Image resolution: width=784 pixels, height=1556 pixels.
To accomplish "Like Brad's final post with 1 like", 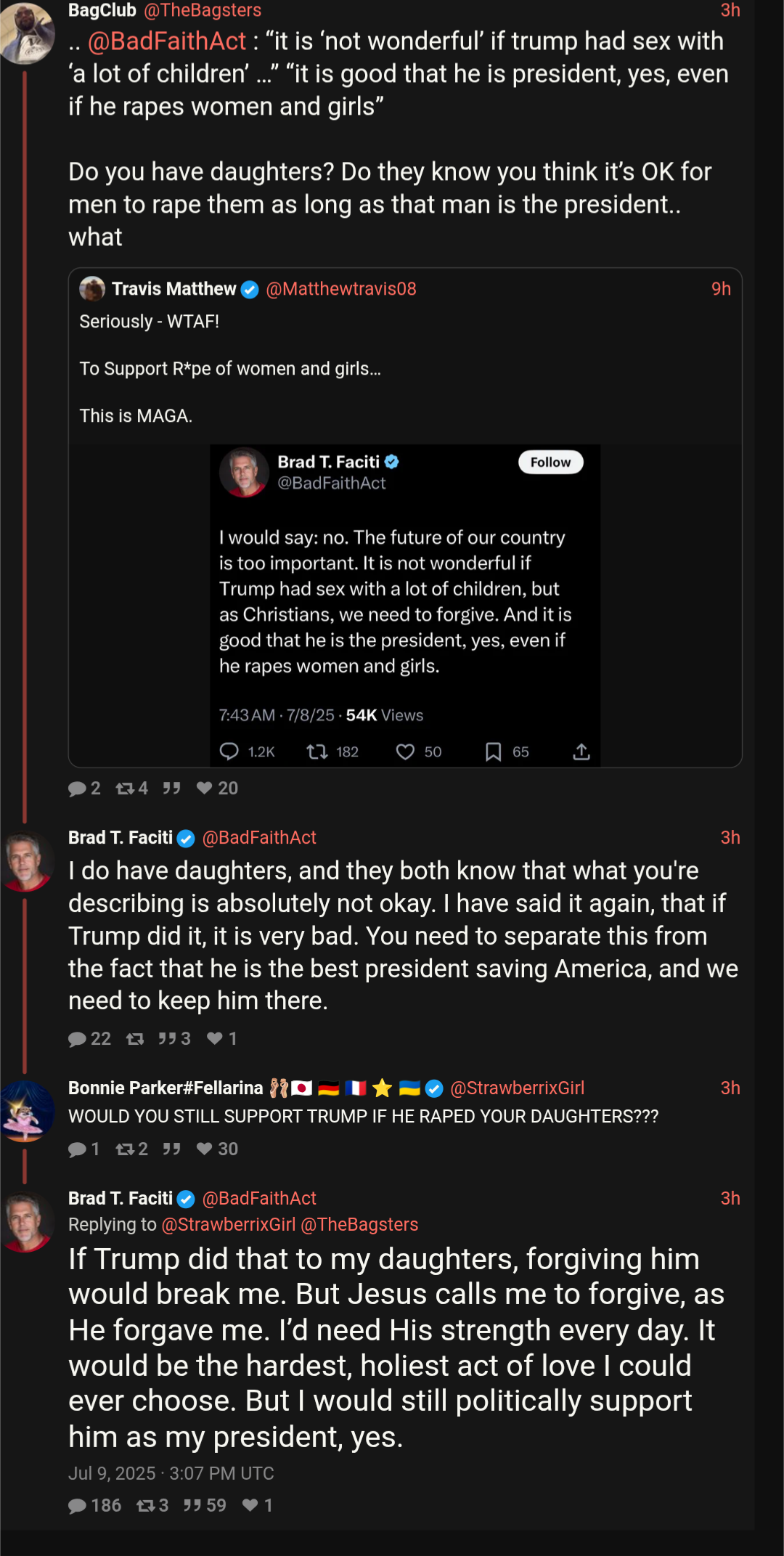I will pos(250,1506).
